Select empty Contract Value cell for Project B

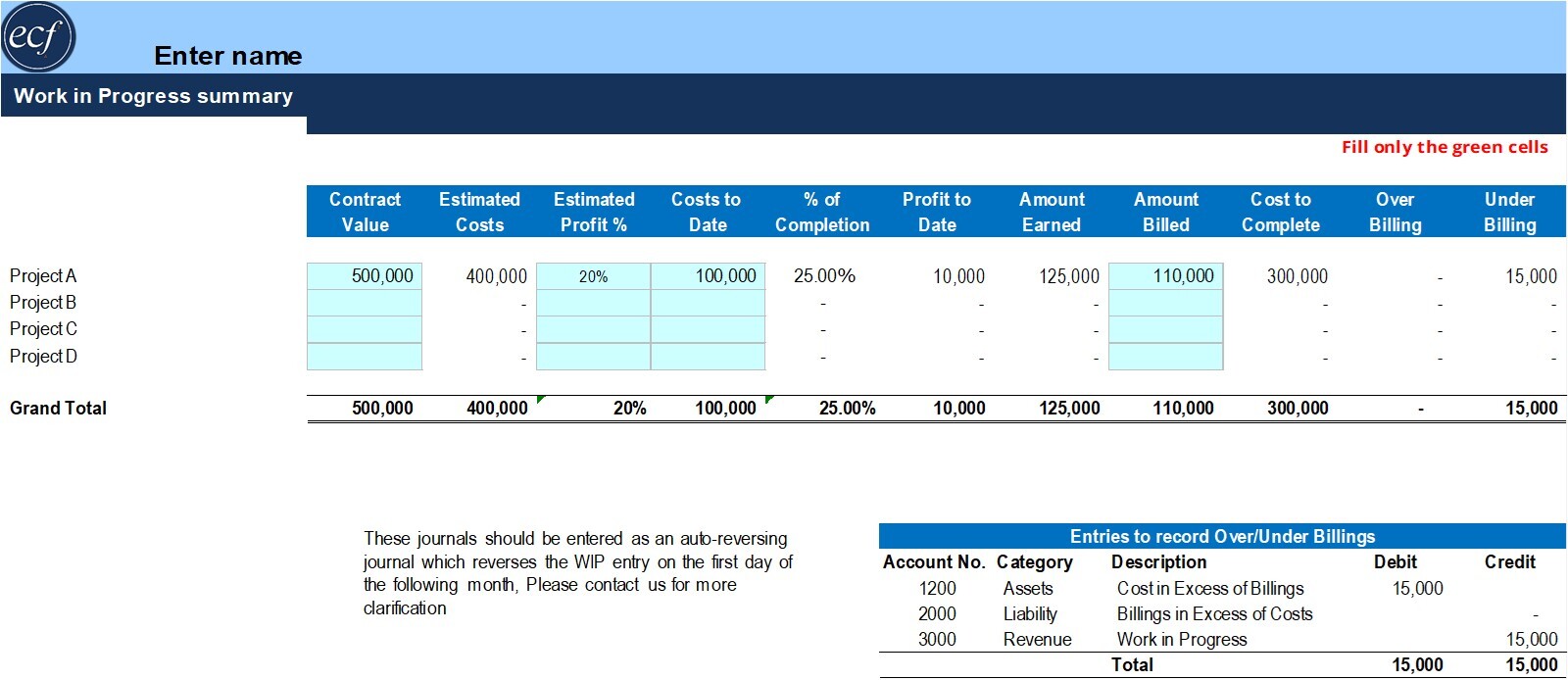click(365, 303)
